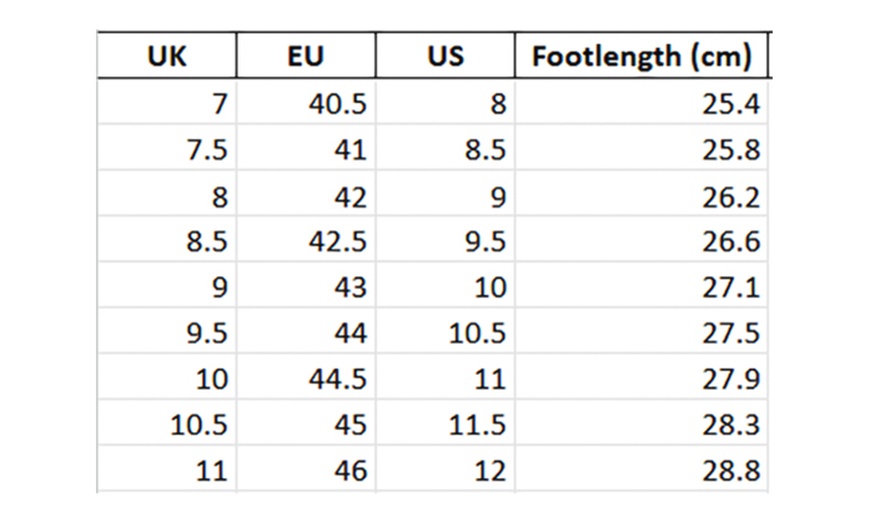Click the UK column header
The height and width of the screenshot is (524, 870).
coord(166,56)
